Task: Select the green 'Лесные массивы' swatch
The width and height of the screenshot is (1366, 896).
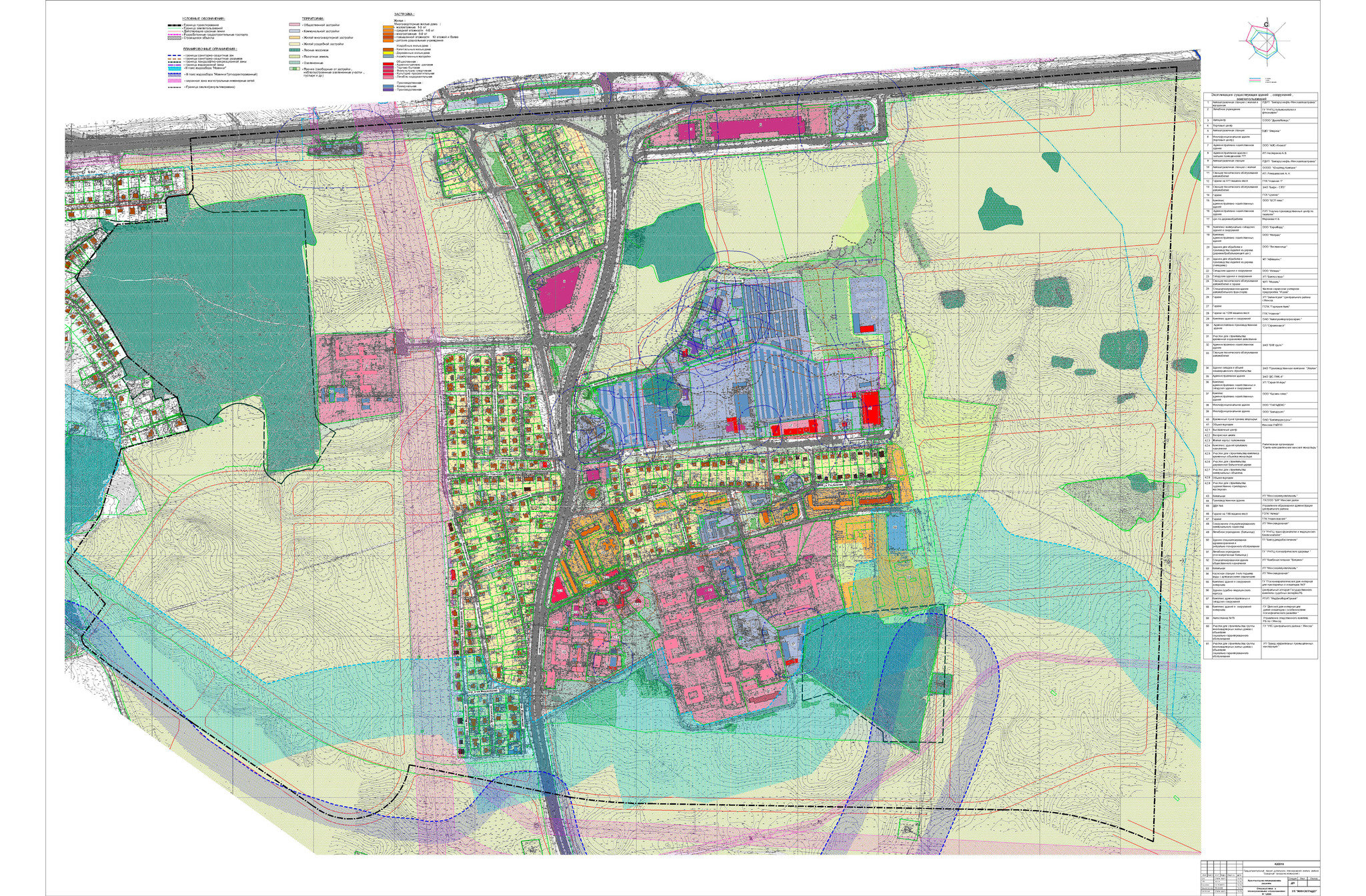Action: [x=295, y=50]
